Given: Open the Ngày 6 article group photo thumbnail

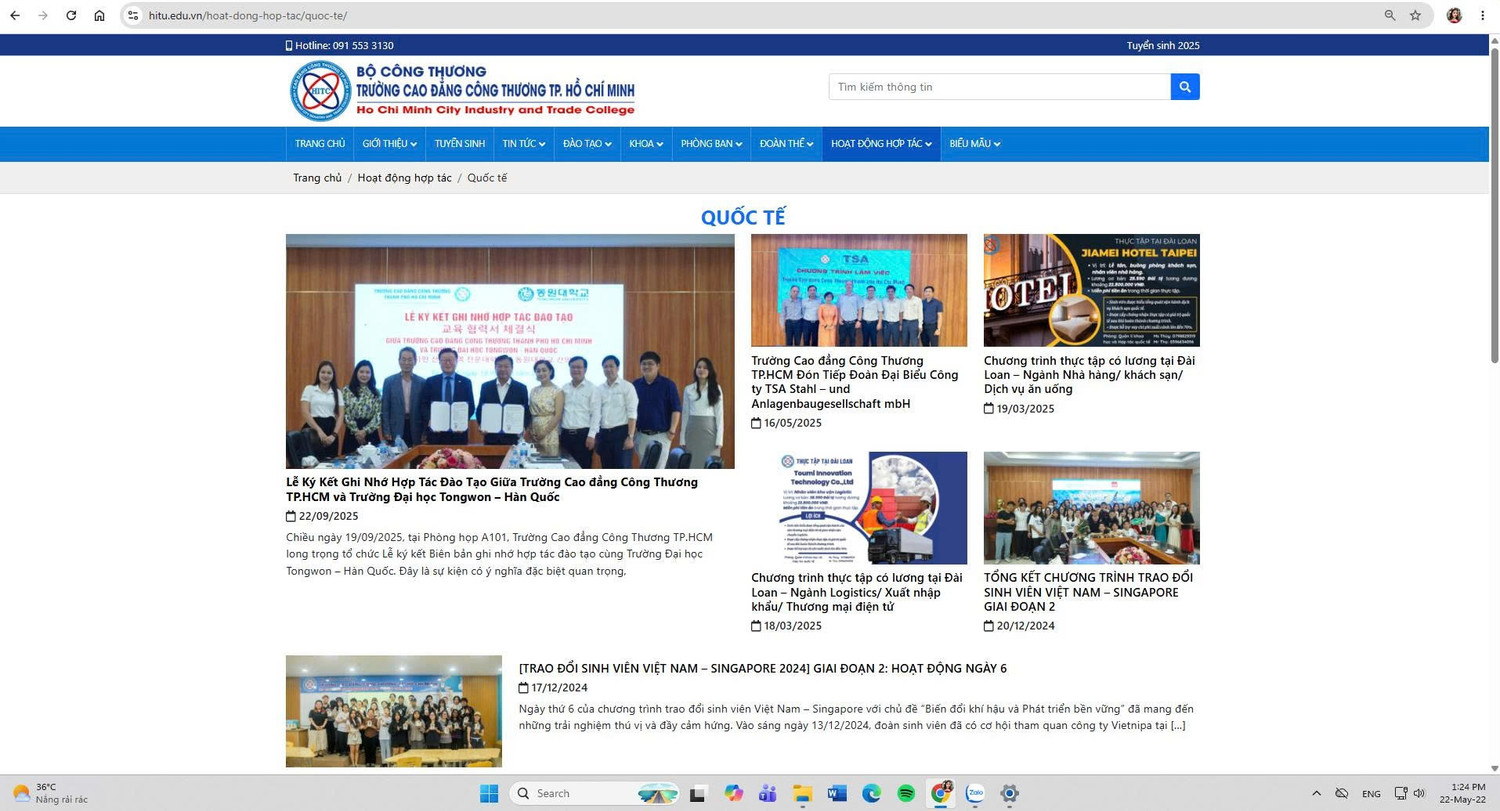Looking at the screenshot, I should (x=394, y=711).
